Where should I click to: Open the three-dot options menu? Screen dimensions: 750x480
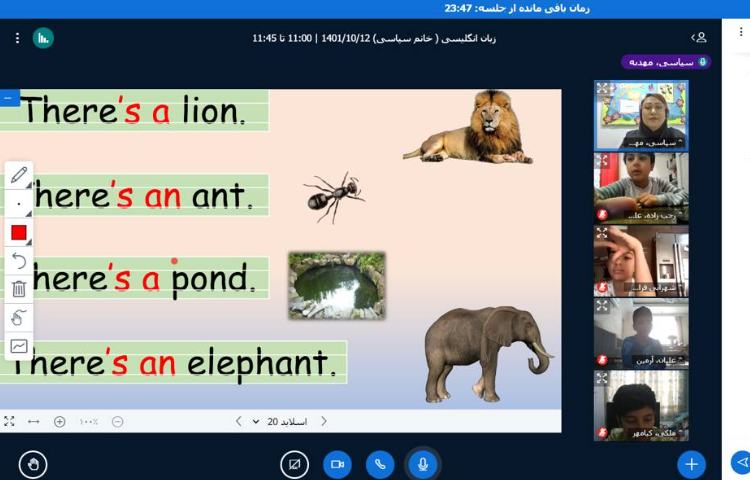[x=17, y=38]
